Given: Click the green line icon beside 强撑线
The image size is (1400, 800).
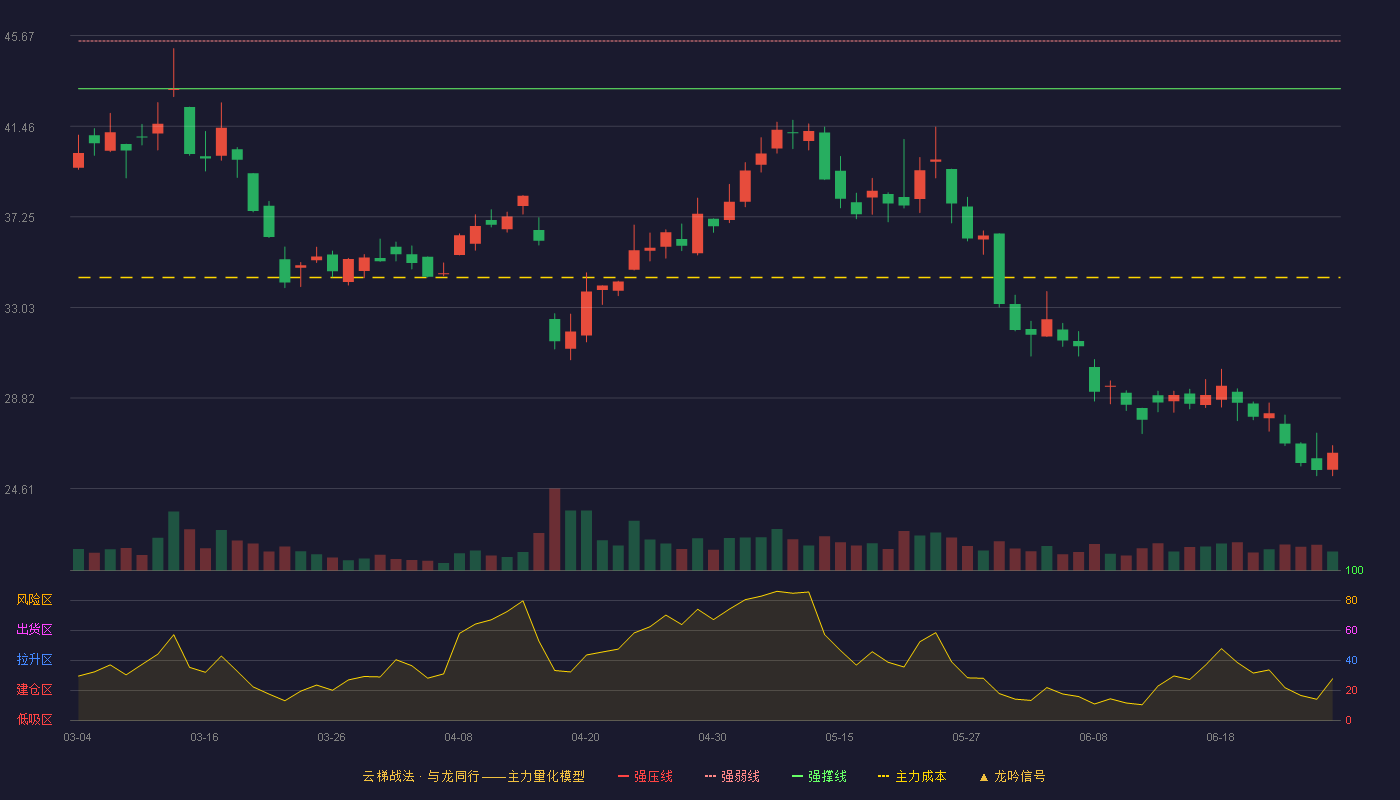Looking at the screenshot, I should [798, 776].
